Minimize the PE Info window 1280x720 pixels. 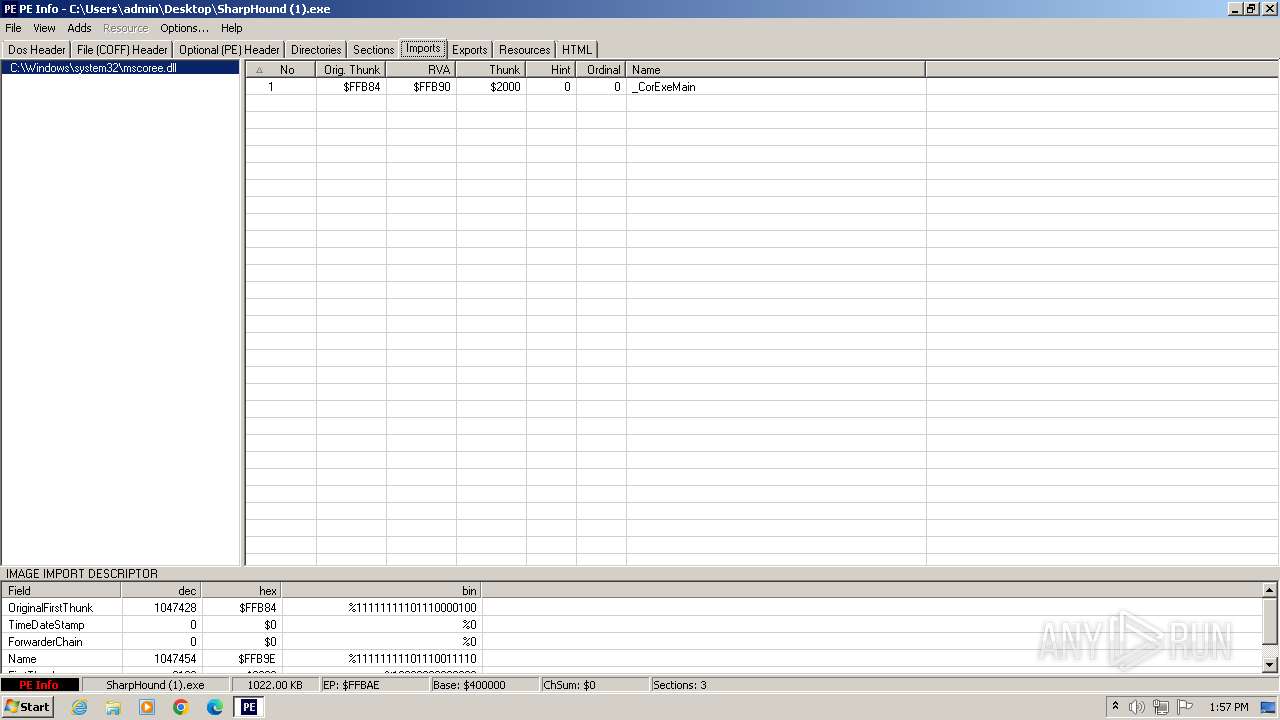1235,9
